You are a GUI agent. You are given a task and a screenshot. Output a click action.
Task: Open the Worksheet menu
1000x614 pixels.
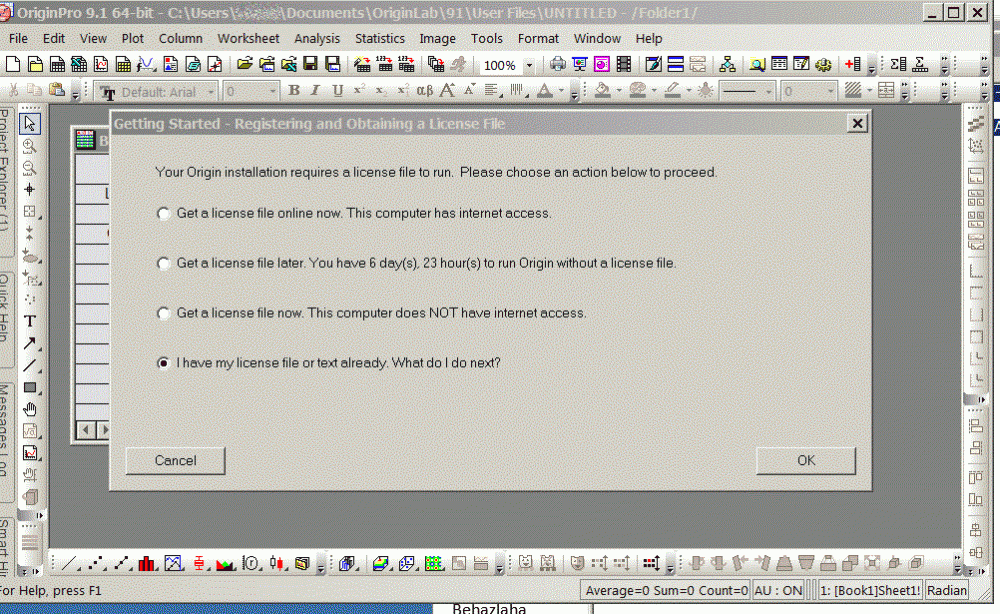tap(248, 38)
